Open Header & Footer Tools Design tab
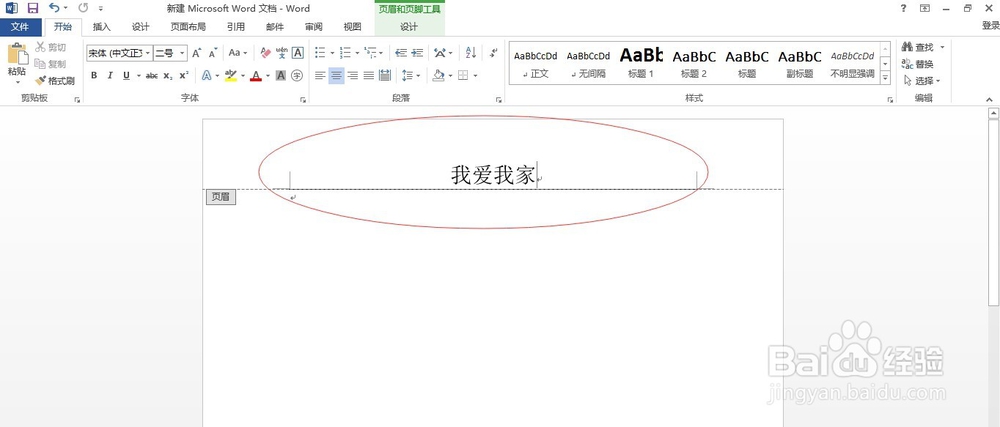Viewport: 1000px width, 427px height. (x=409, y=27)
